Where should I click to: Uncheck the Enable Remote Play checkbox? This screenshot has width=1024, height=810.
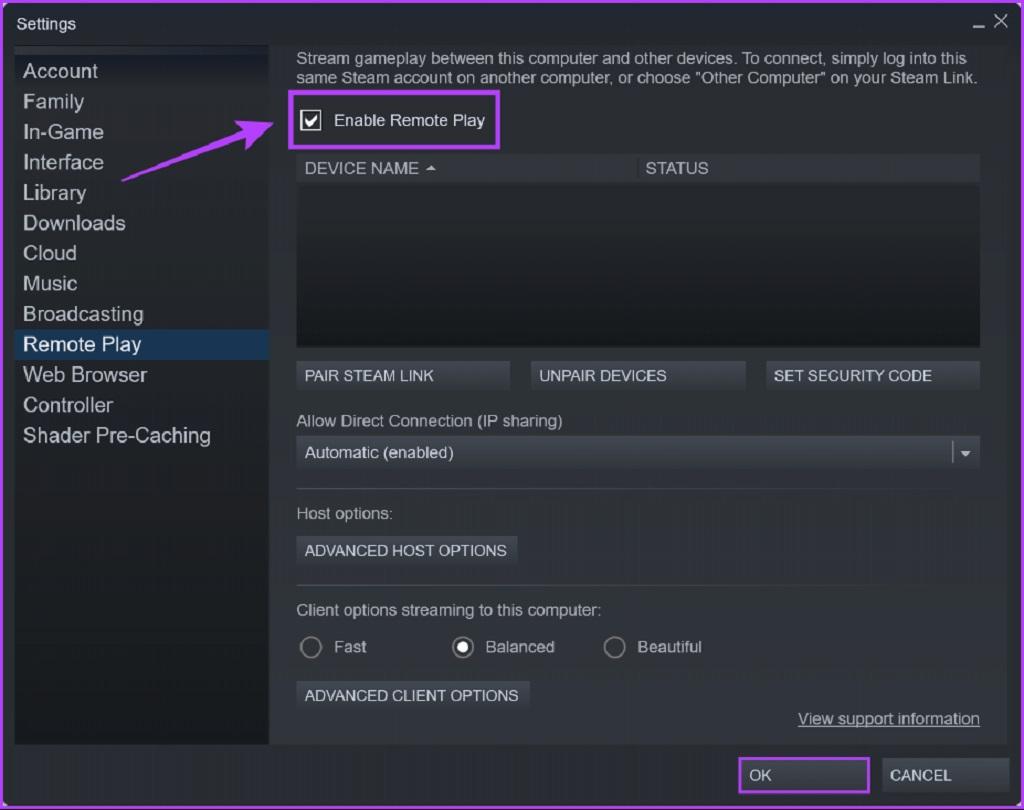[x=311, y=120]
